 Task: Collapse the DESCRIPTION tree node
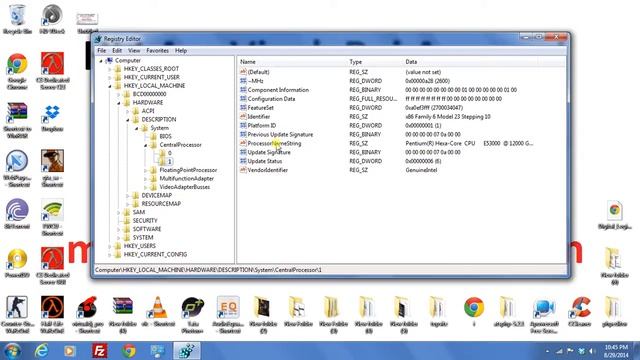pos(127,120)
